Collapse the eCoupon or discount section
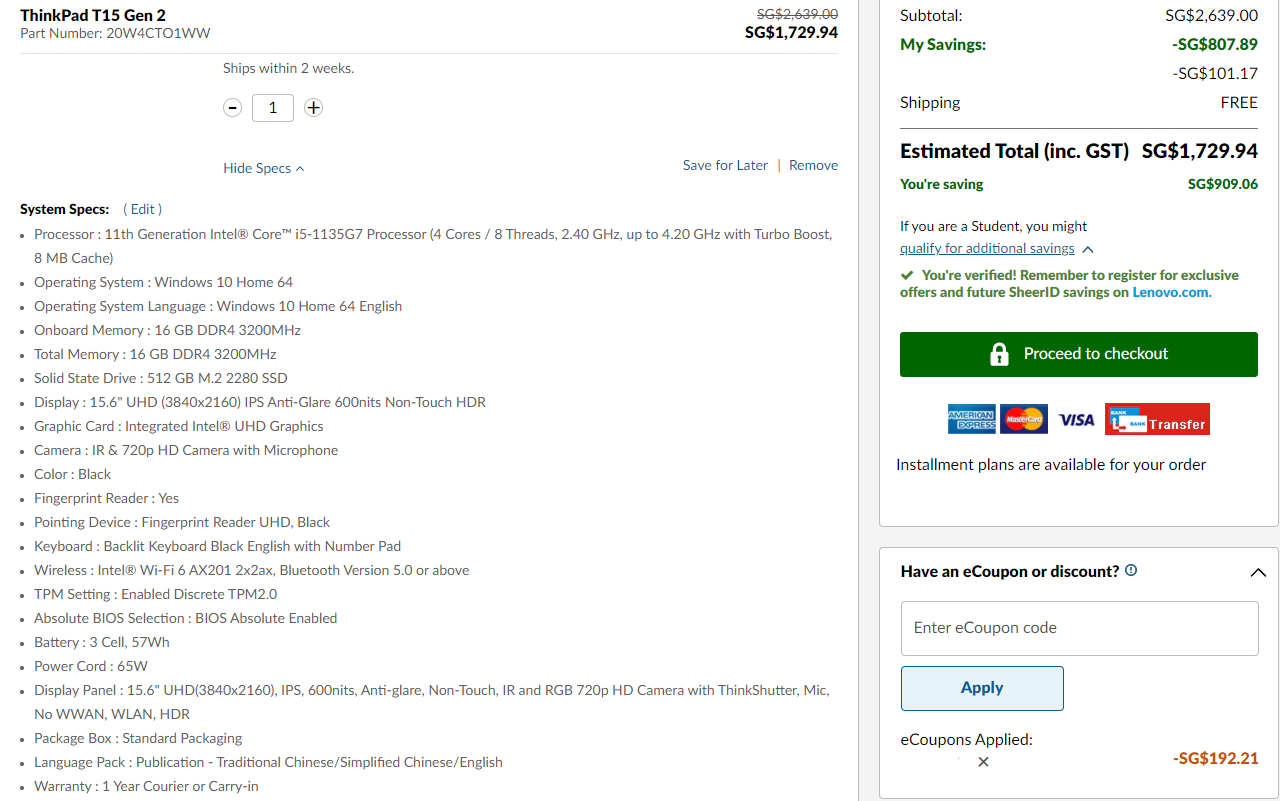This screenshot has width=1280, height=801. (1258, 572)
